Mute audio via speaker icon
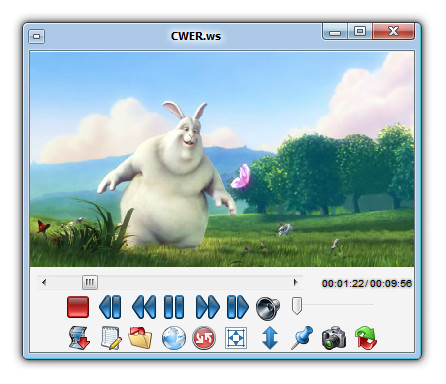 click(x=268, y=308)
